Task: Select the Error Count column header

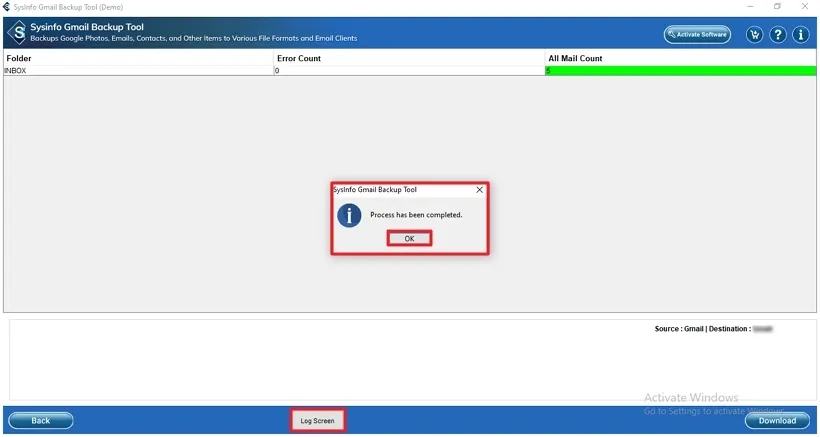Action: [409, 58]
